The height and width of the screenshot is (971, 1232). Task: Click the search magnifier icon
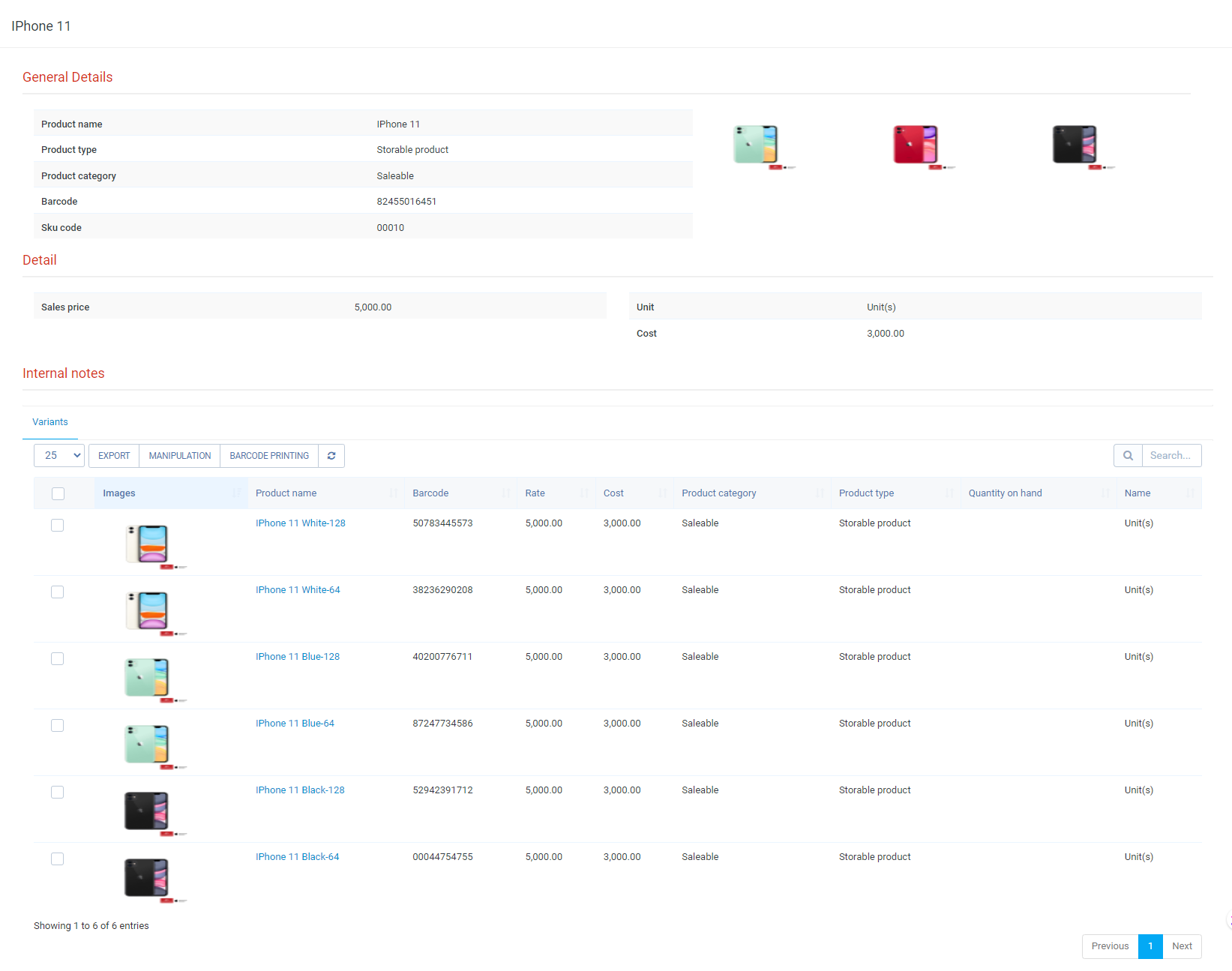click(x=1128, y=455)
